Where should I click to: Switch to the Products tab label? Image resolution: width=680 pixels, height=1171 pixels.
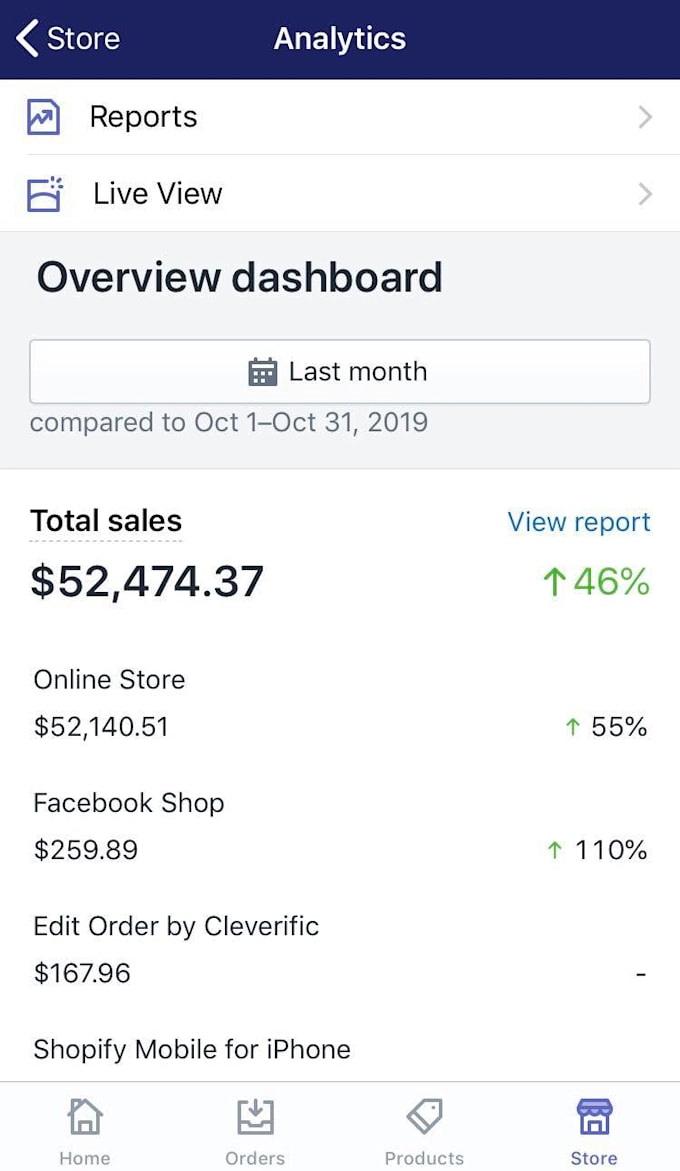[x=424, y=1158]
